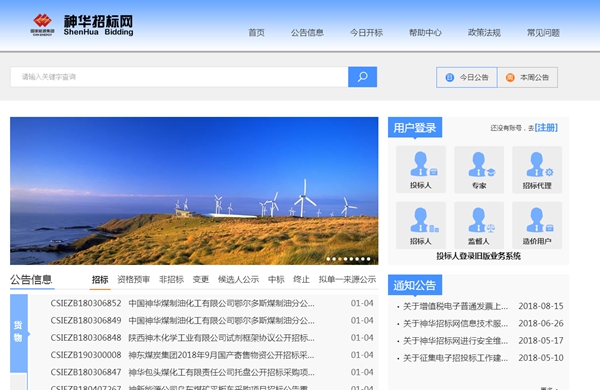Open announcement CSIEZB180306847
Image resolution: width=600 pixels, height=390 pixels.
pyautogui.click(x=212, y=372)
